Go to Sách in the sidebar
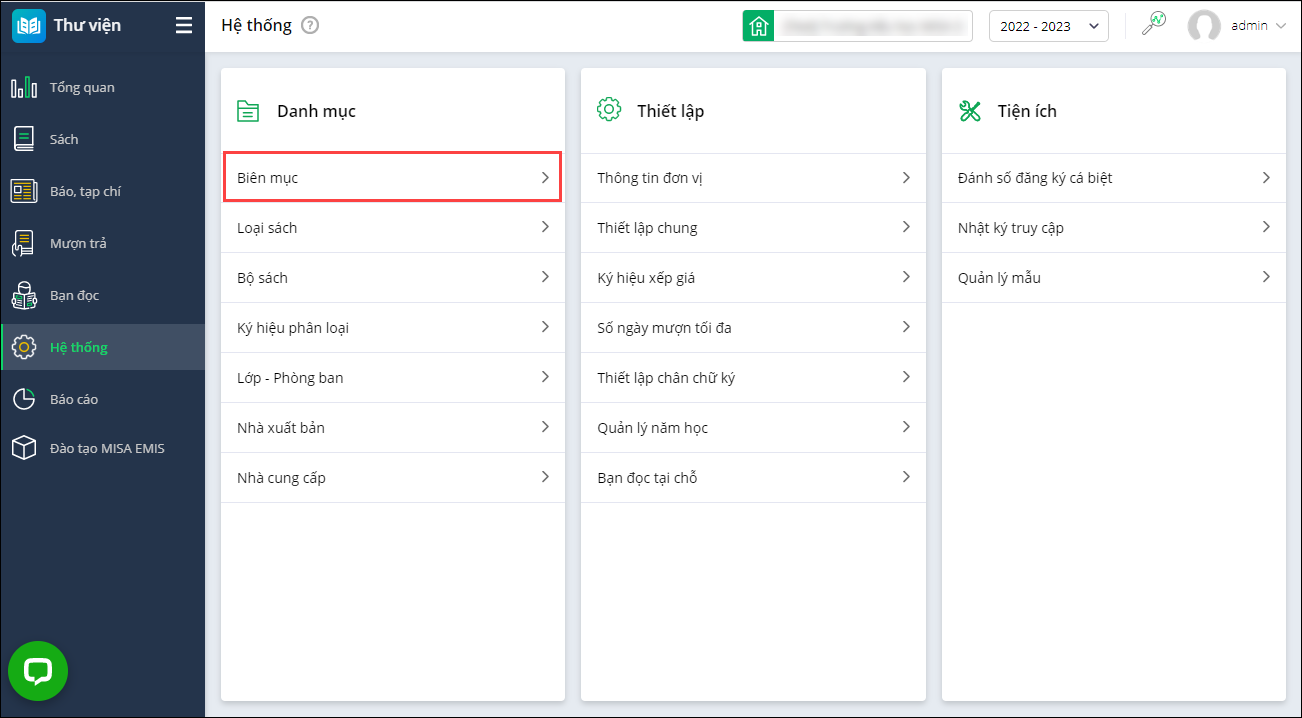 [64, 140]
